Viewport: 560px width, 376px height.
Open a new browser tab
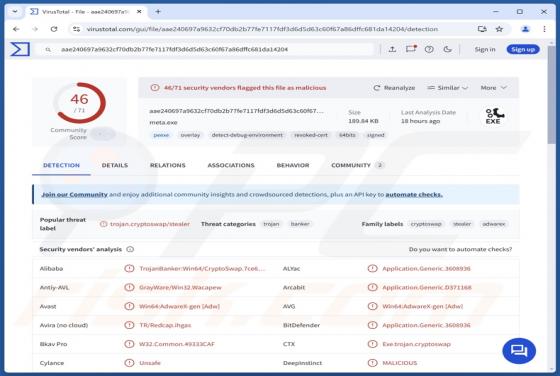coord(158,12)
